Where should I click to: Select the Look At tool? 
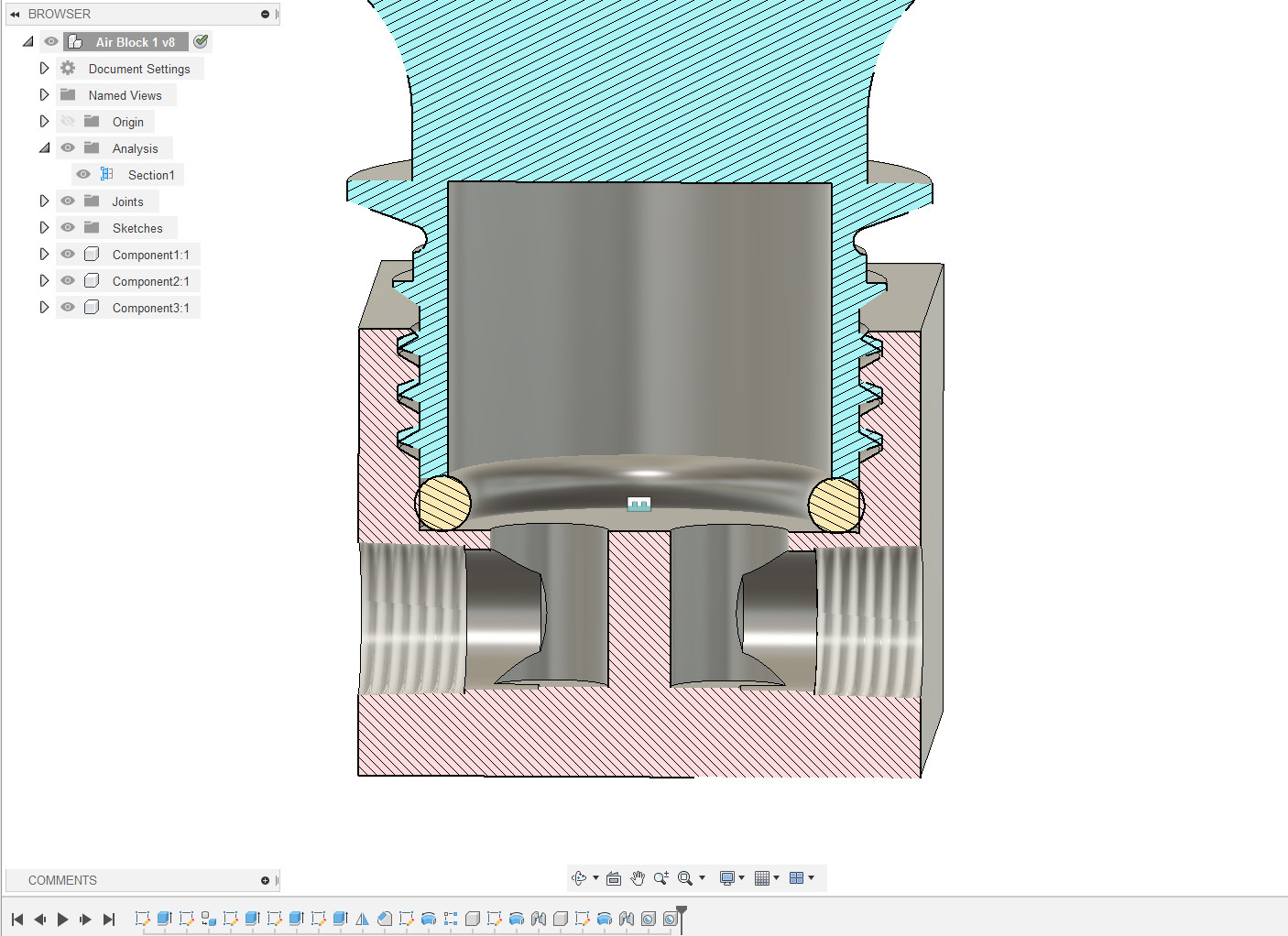tap(612, 877)
